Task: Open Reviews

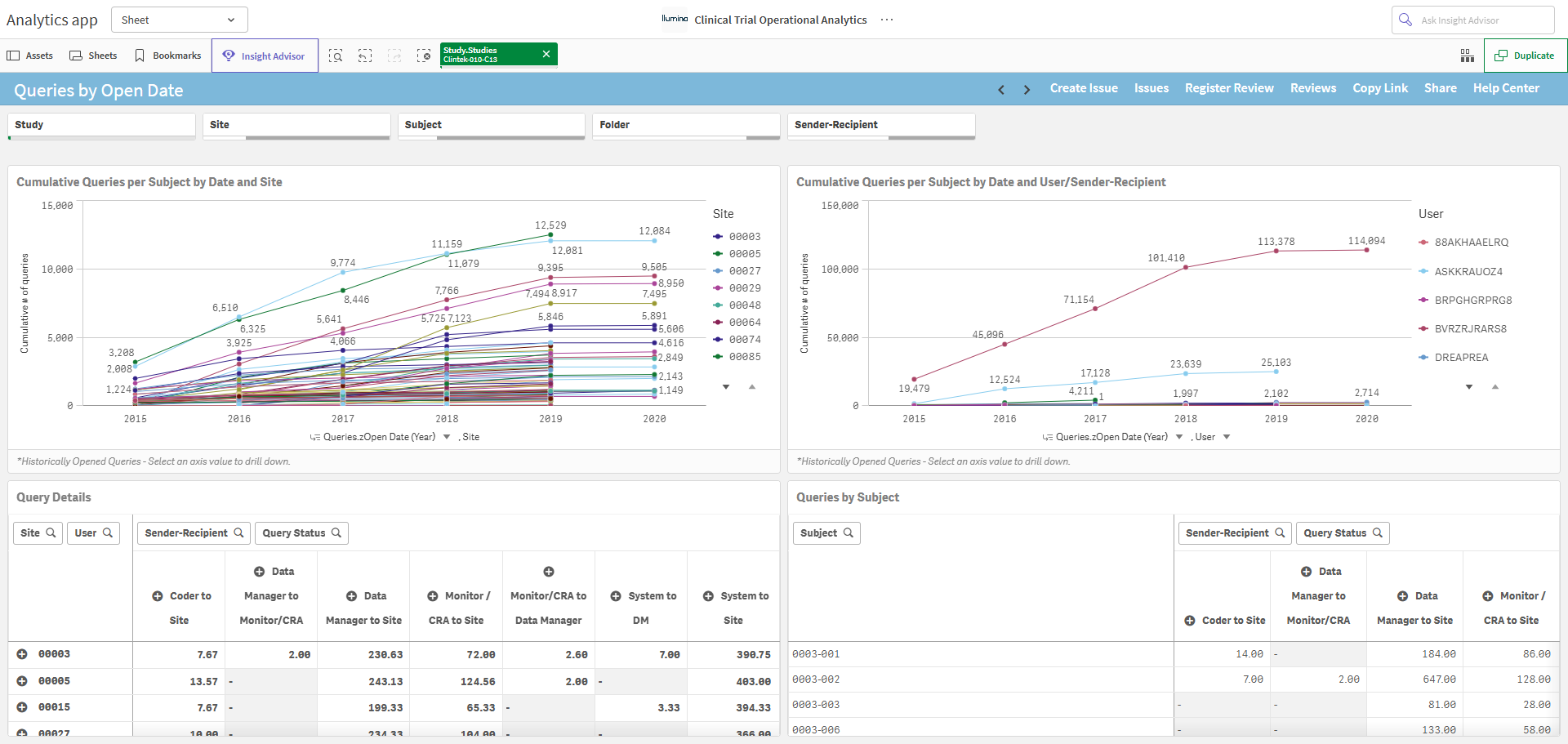Action: click(x=1313, y=88)
